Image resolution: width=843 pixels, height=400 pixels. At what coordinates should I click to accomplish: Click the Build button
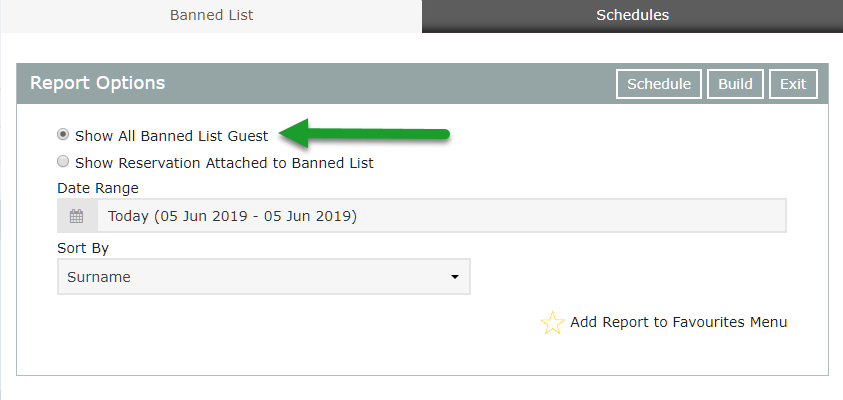pyautogui.click(x=735, y=84)
